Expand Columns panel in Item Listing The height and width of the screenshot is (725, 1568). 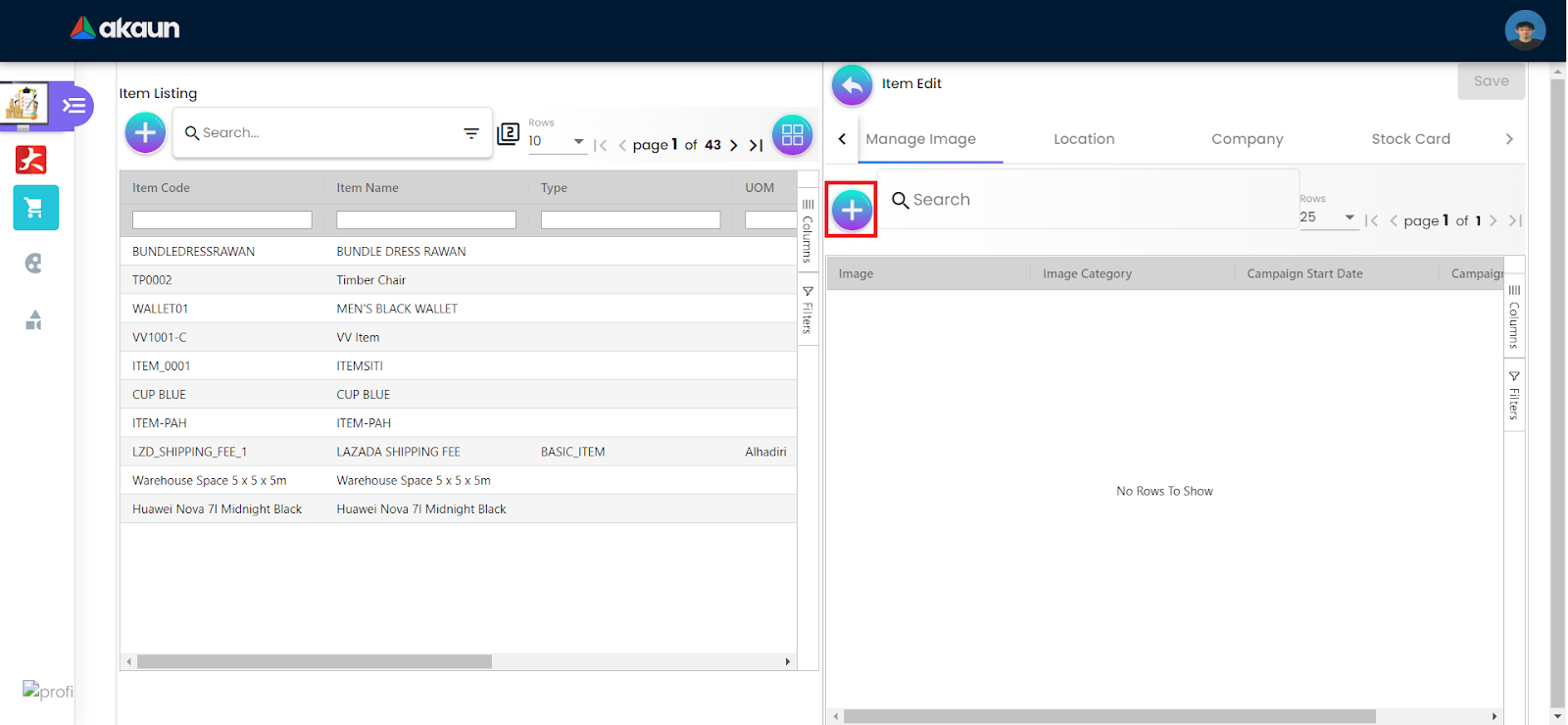point(808,231)
